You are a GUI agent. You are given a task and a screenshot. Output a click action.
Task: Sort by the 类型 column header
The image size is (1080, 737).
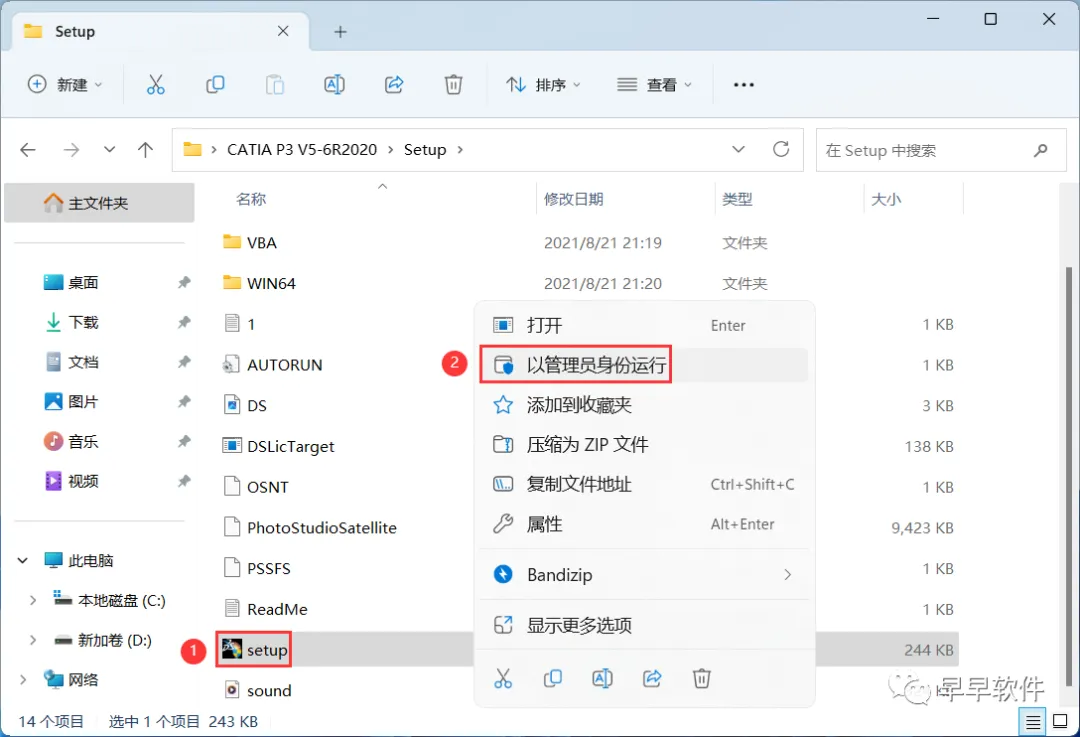[x=737, y=199]
